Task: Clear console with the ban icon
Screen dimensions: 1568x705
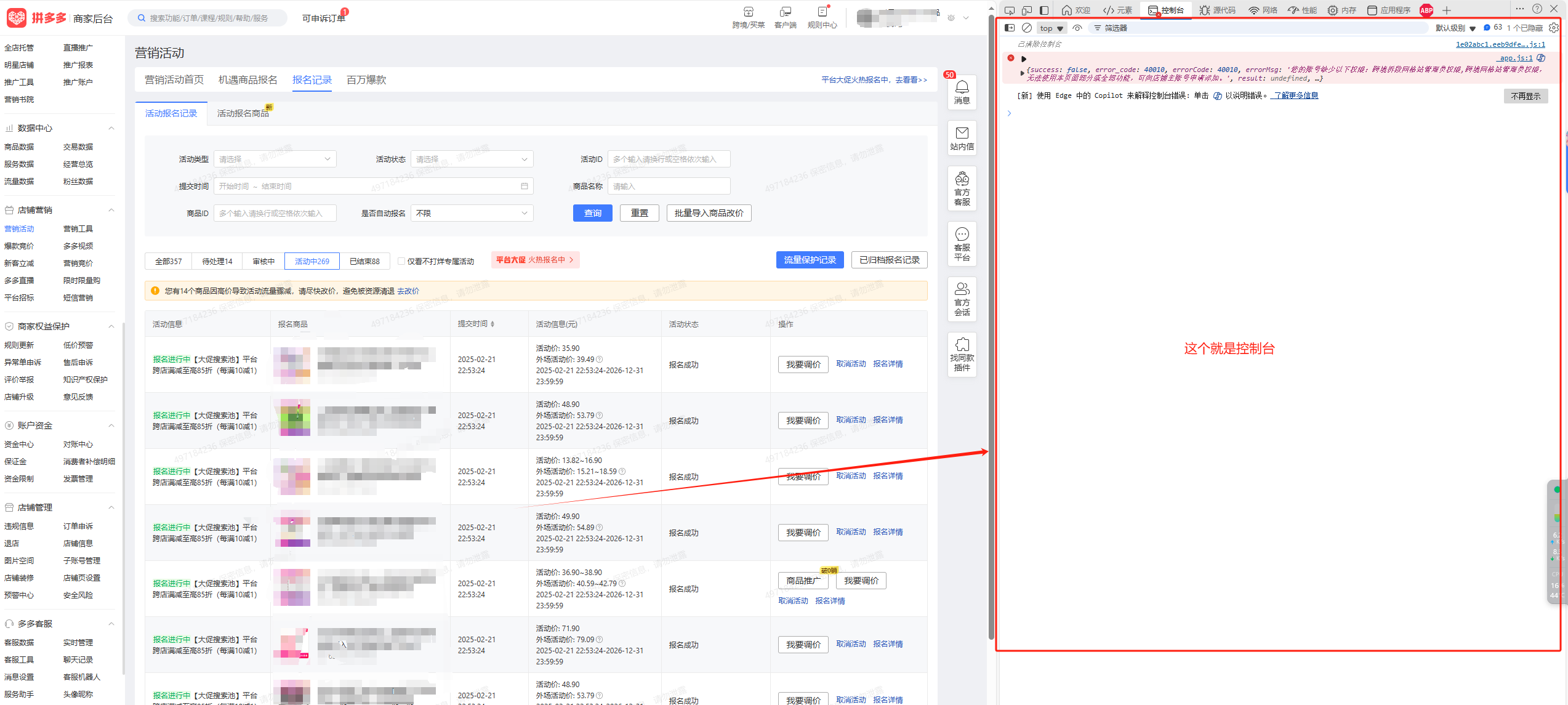Action: coord(1027,28)
